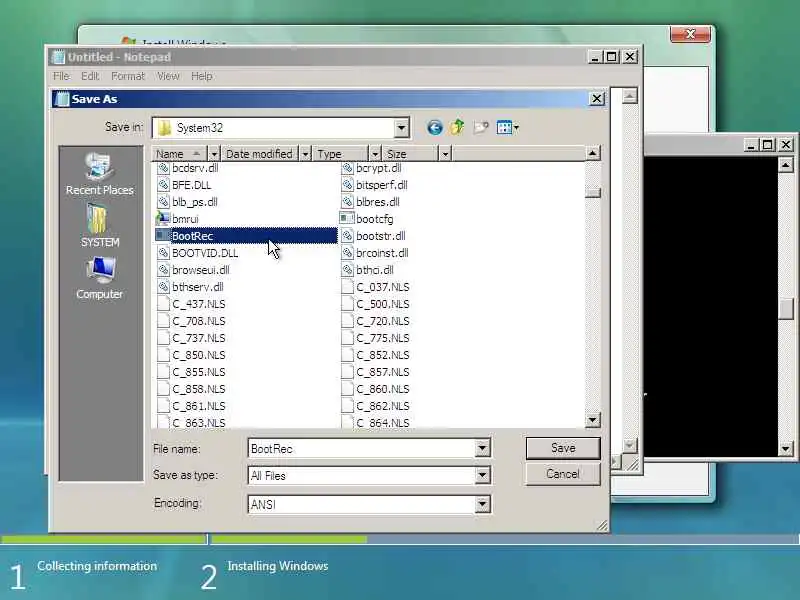Select the C_775.NLS file name

pos(383,338)
